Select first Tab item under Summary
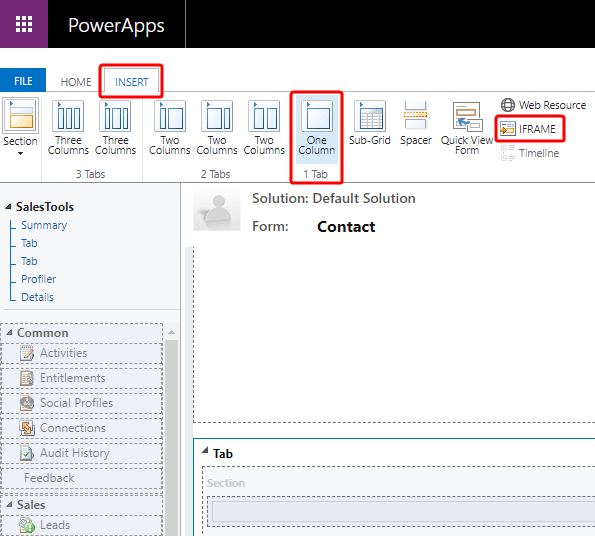The height and width of the screenshot is (536, 595). coord(29,243)
